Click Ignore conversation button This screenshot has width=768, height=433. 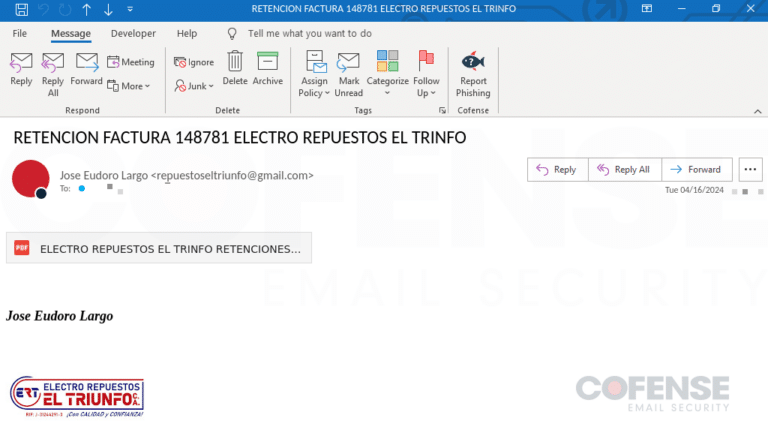194,62
